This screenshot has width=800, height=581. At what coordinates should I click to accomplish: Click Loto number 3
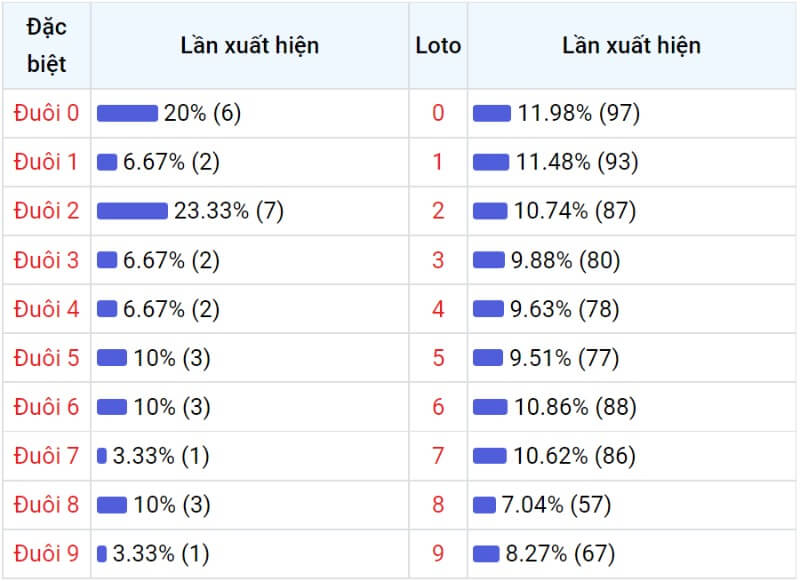438,260
